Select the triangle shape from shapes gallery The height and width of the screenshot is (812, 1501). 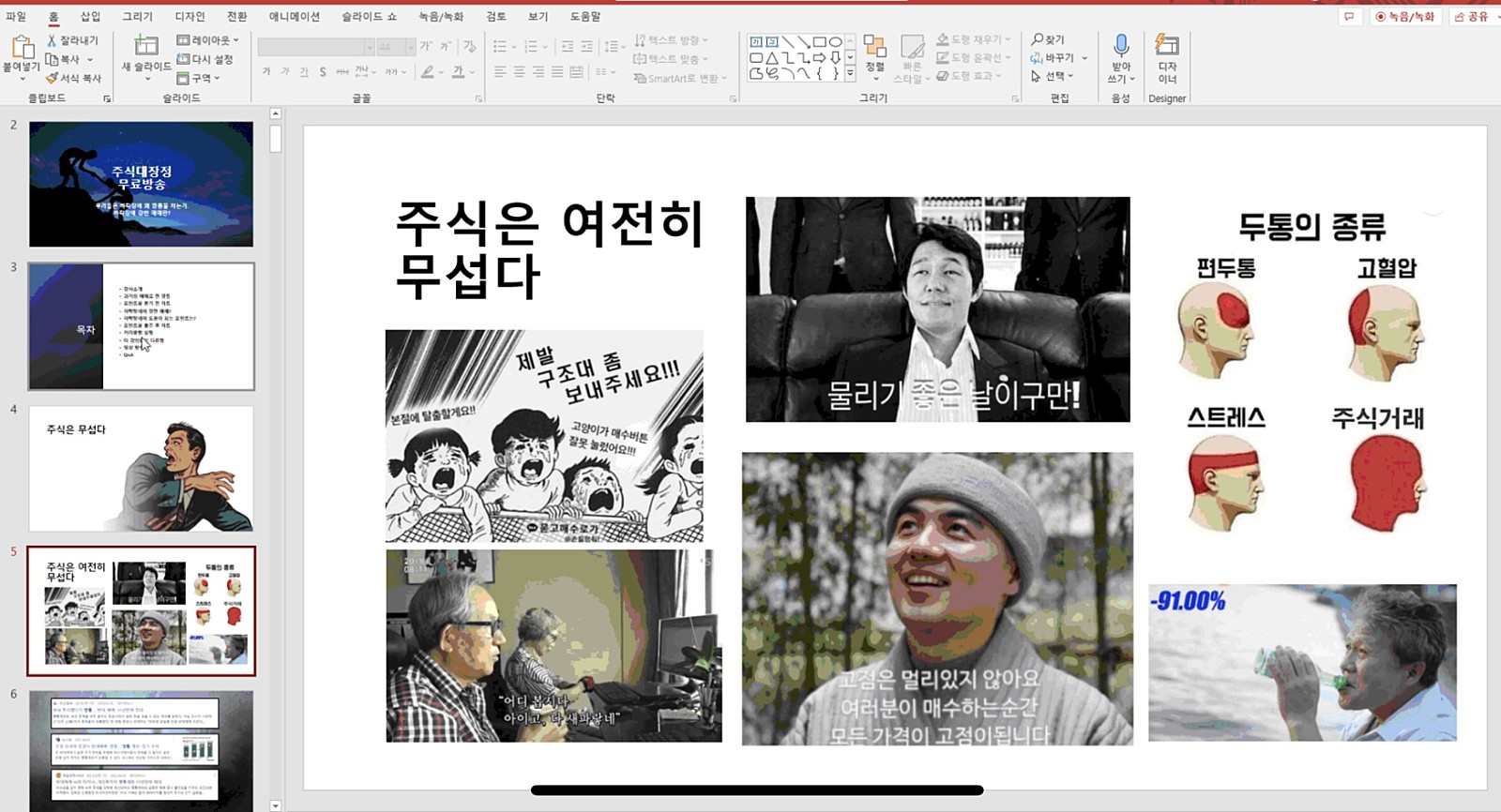pos(771,58)
